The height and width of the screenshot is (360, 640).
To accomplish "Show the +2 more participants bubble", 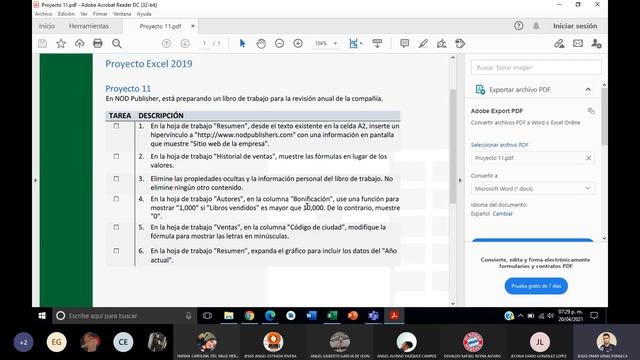I will click(23, 342).
